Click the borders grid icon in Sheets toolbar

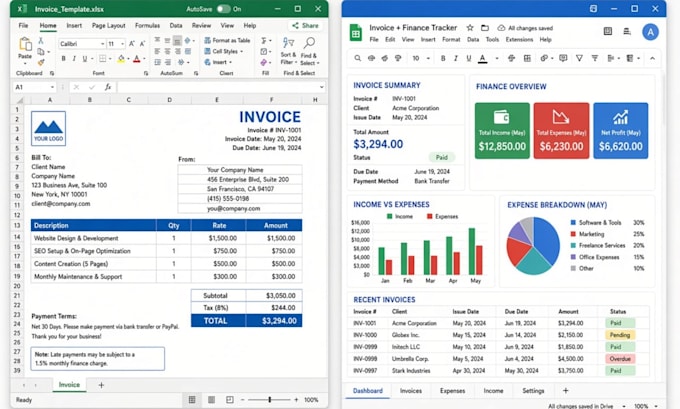pos(527,58)
